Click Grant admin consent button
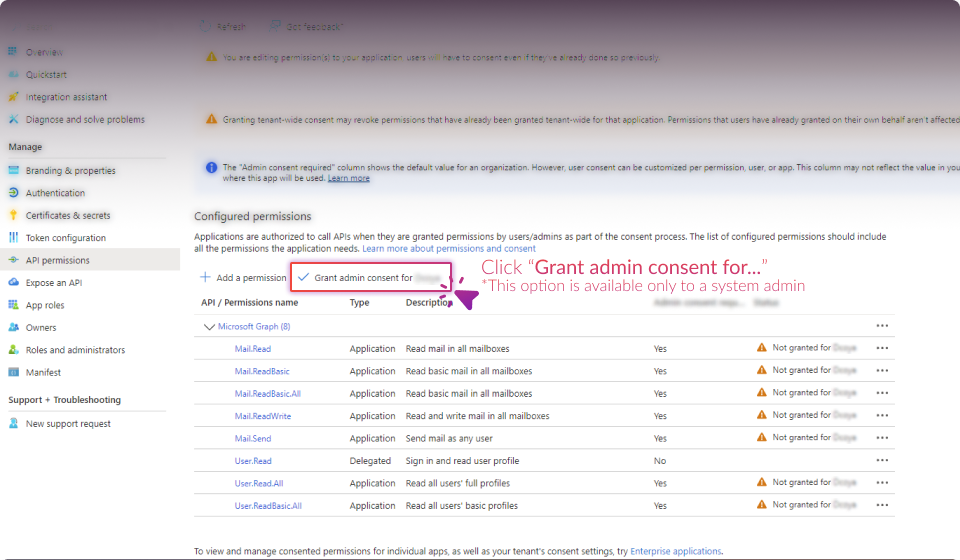Screen dimensions: 960x560 point(370,277)
